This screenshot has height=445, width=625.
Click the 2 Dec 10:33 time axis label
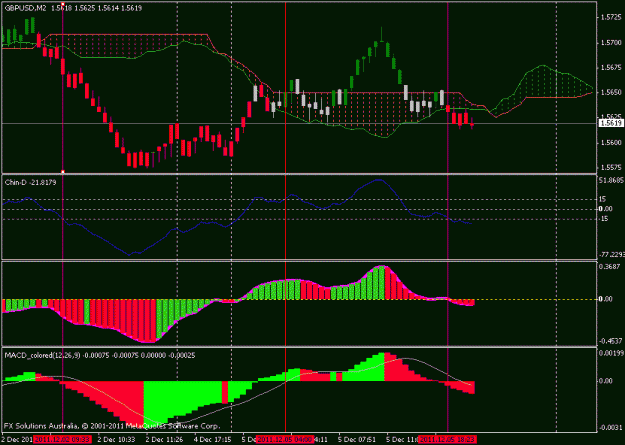tap(116, 440)
